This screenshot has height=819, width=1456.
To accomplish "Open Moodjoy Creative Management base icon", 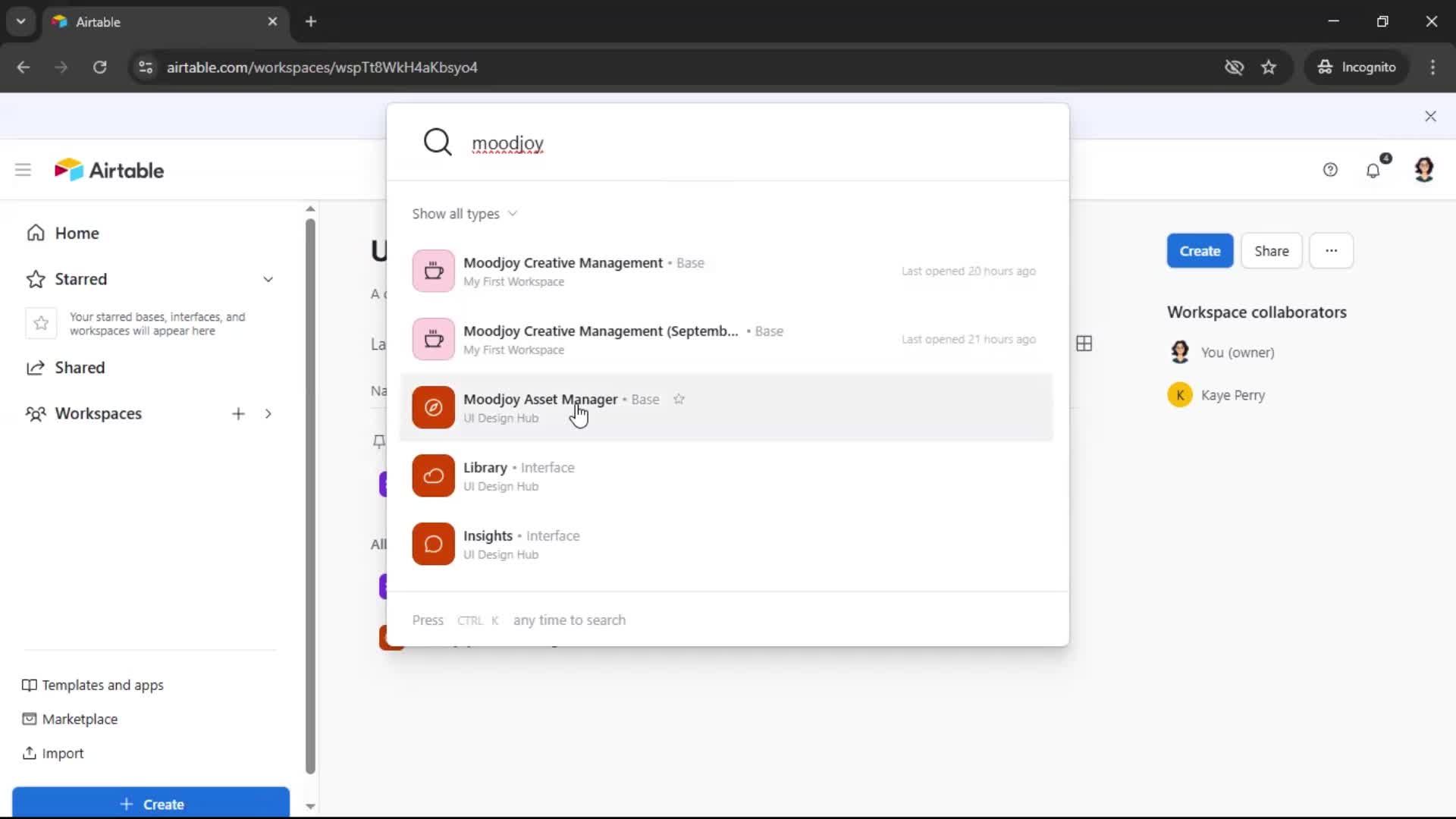I will (433, 271).
